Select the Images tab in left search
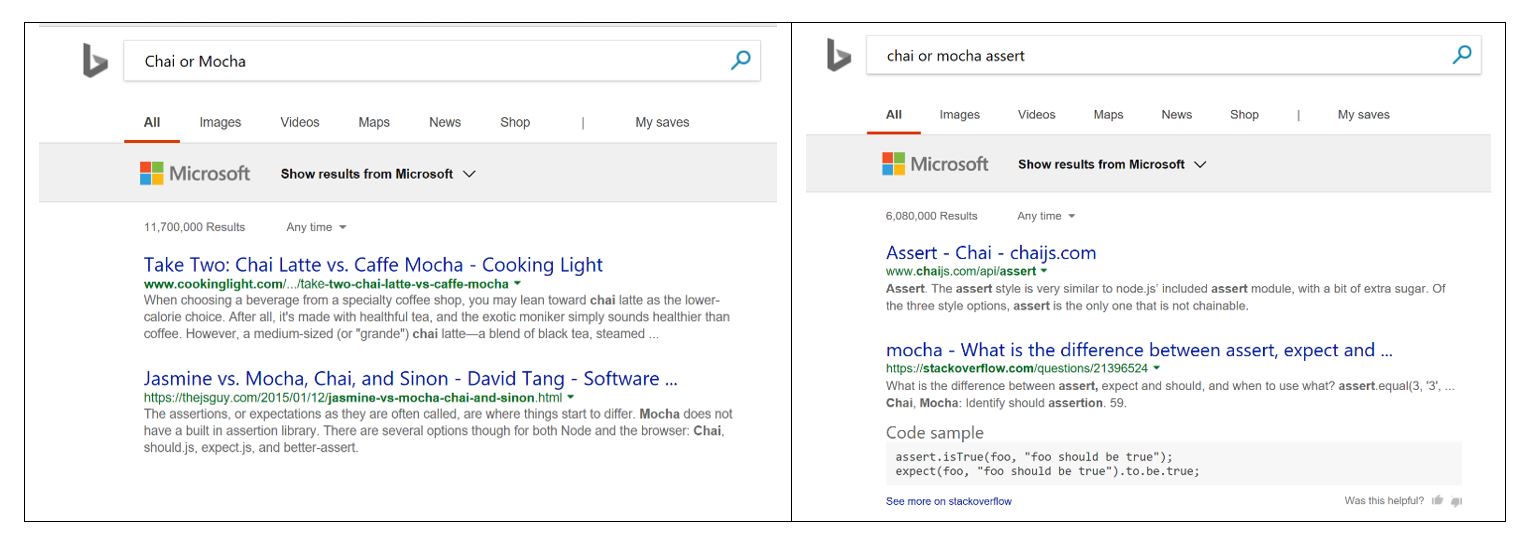1523x539 pixels. pyautogui.click(x=220, y=122)
